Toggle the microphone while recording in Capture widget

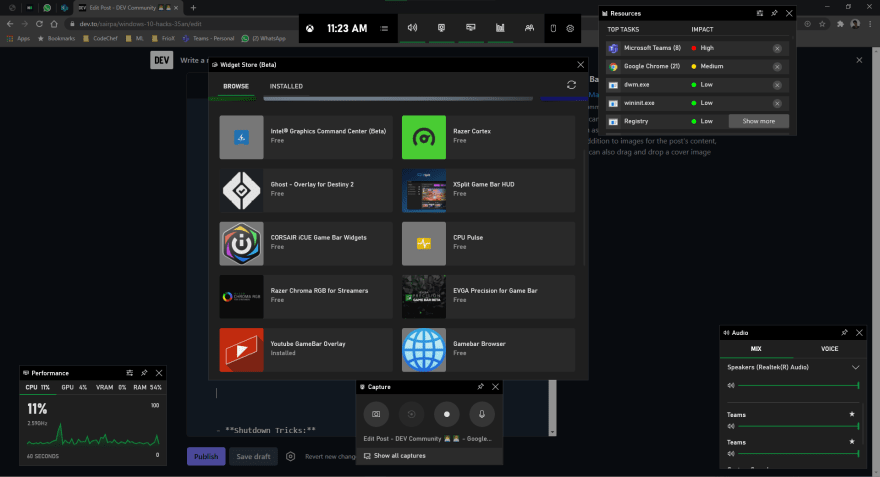pos(482,414)
